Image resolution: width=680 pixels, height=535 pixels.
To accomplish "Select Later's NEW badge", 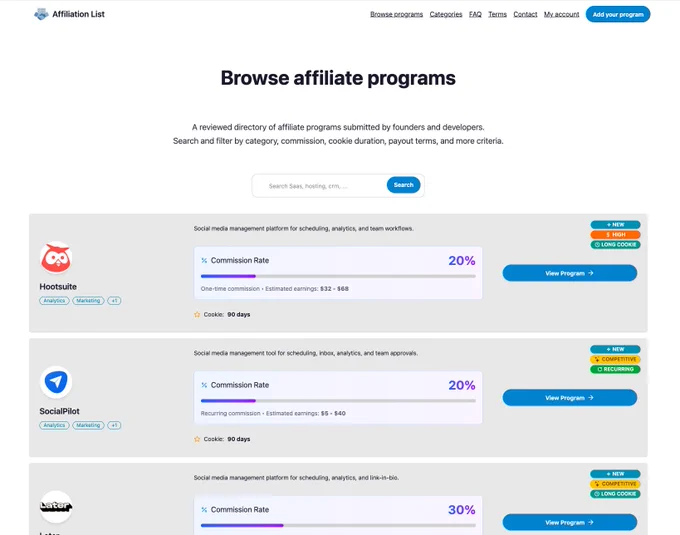I will (x=615, y=474).
